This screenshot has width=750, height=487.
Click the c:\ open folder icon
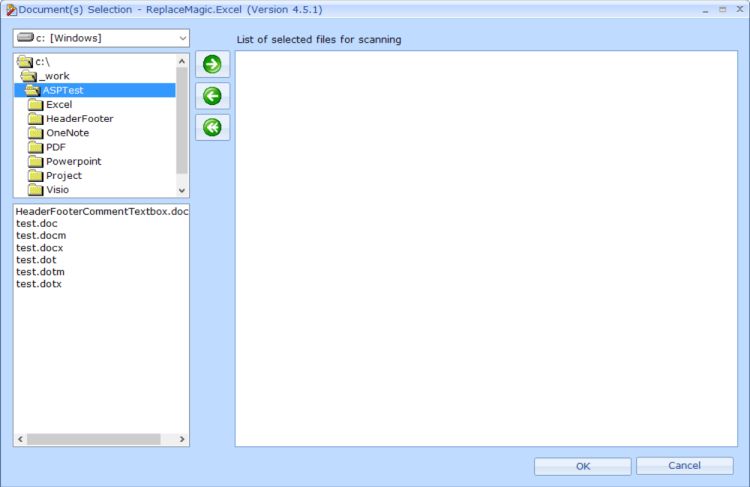coord(24,62)
